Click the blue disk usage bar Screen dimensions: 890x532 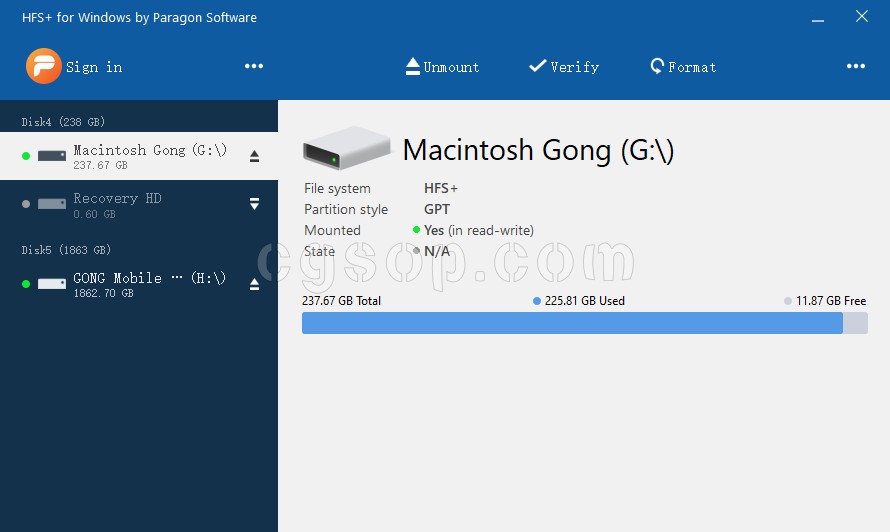pos(572,323)
